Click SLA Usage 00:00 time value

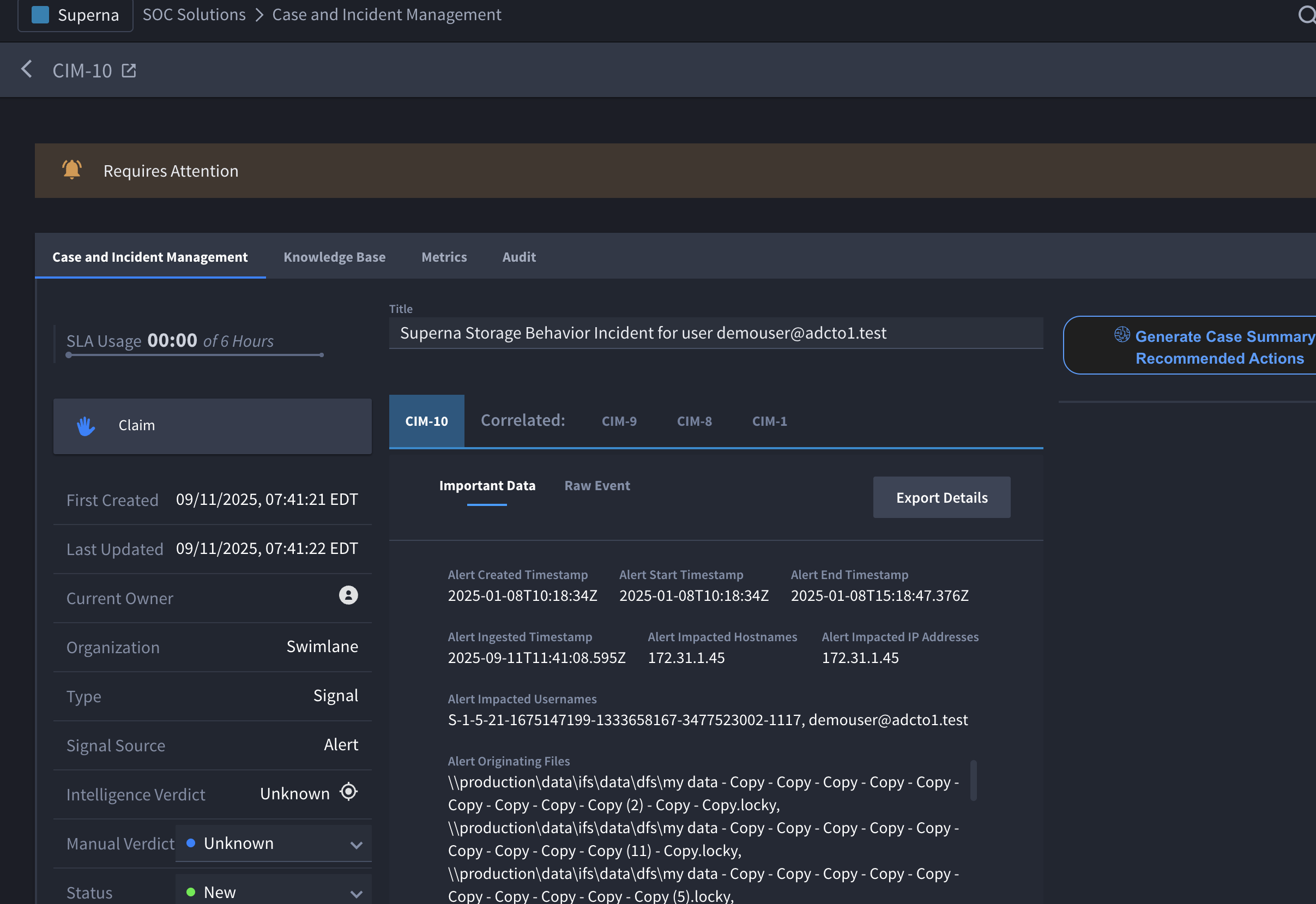[172, 340]
